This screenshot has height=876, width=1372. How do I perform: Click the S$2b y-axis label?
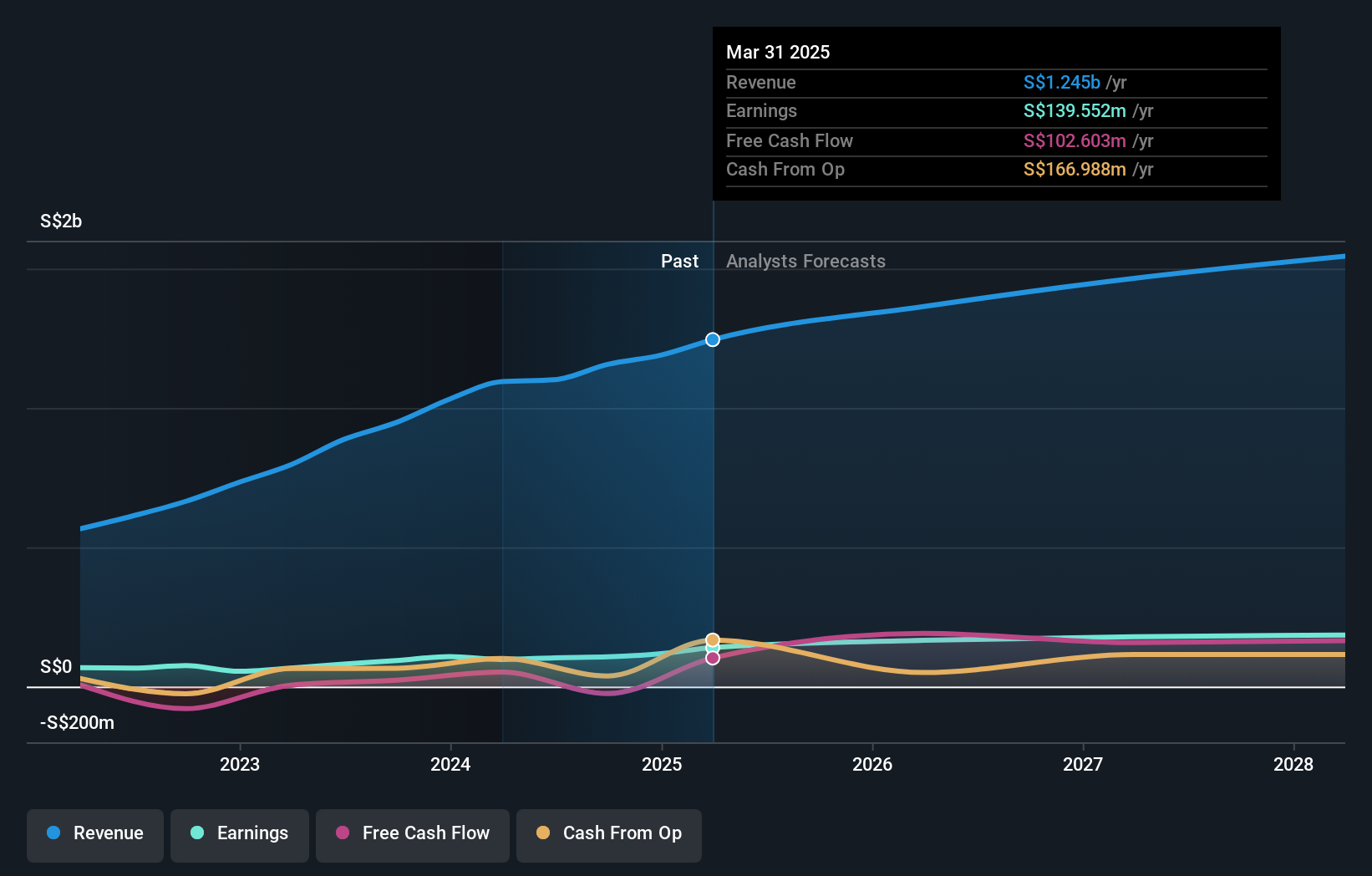click(x=61, y=221)
